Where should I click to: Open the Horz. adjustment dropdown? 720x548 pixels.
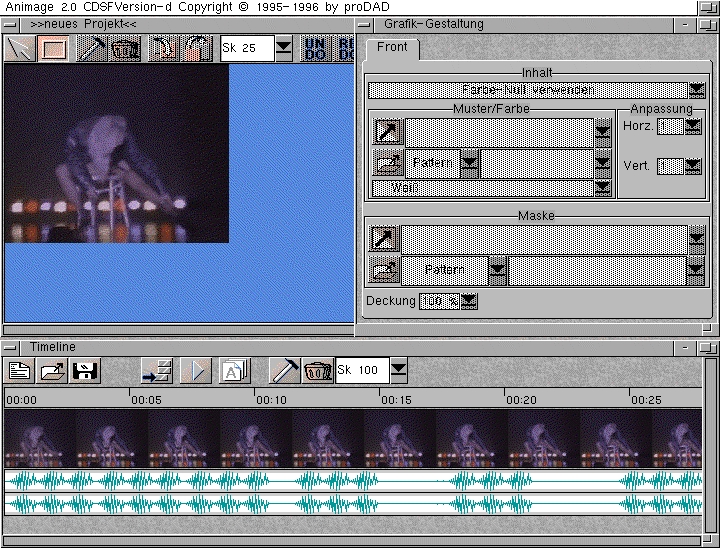click(x=693, y=126)
